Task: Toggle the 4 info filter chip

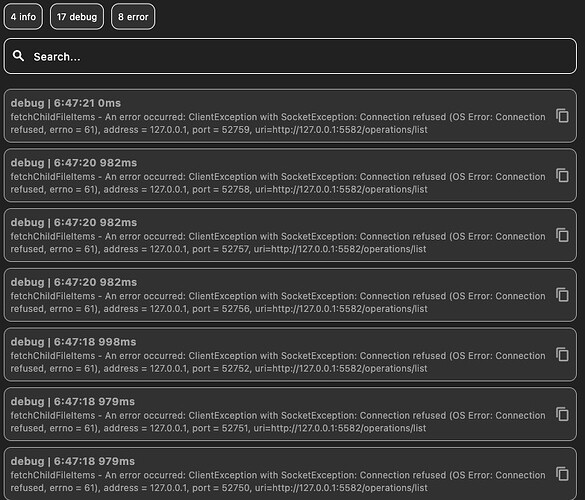Action: 23,17
